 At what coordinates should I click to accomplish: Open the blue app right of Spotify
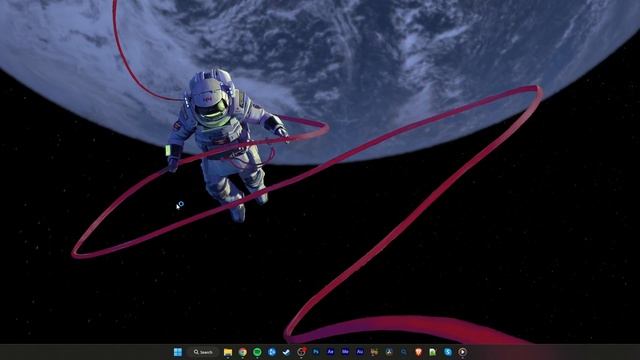point(272,352)
